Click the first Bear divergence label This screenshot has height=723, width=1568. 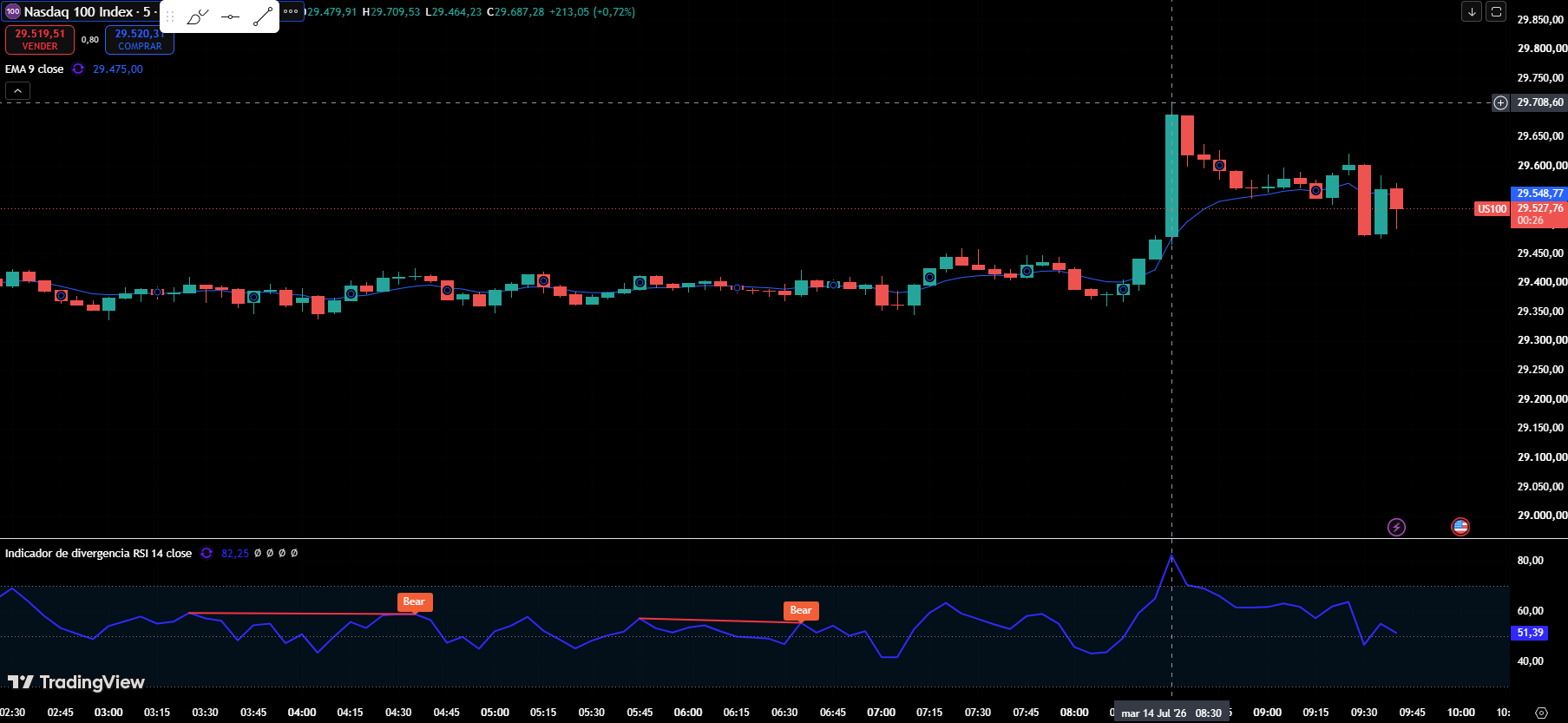point(414,602)
